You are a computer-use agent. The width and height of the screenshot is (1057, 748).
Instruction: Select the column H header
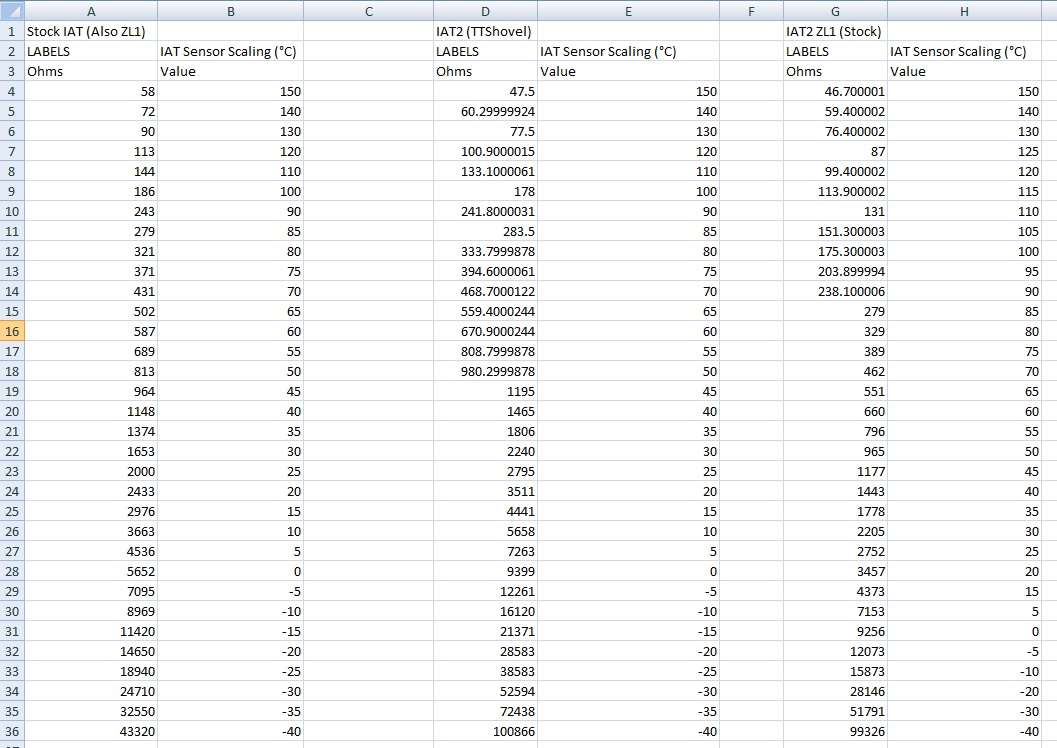tap(964, 11)
